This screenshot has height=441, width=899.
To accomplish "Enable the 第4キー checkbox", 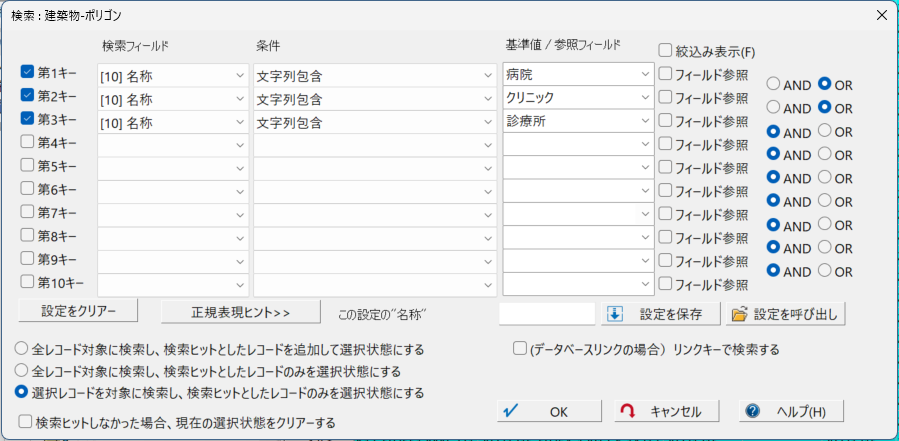I will (x=28, y=142).
